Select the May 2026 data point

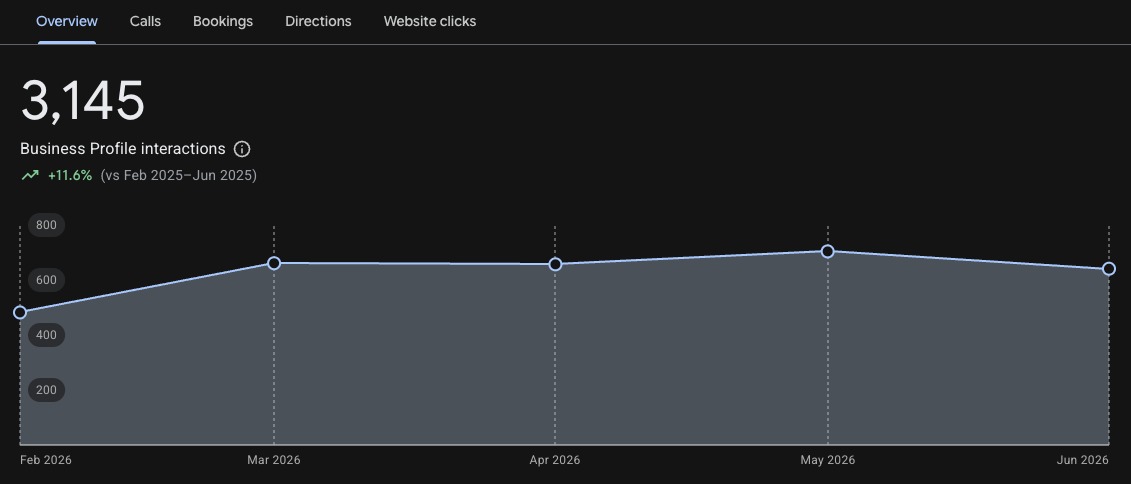pos(828,252)
